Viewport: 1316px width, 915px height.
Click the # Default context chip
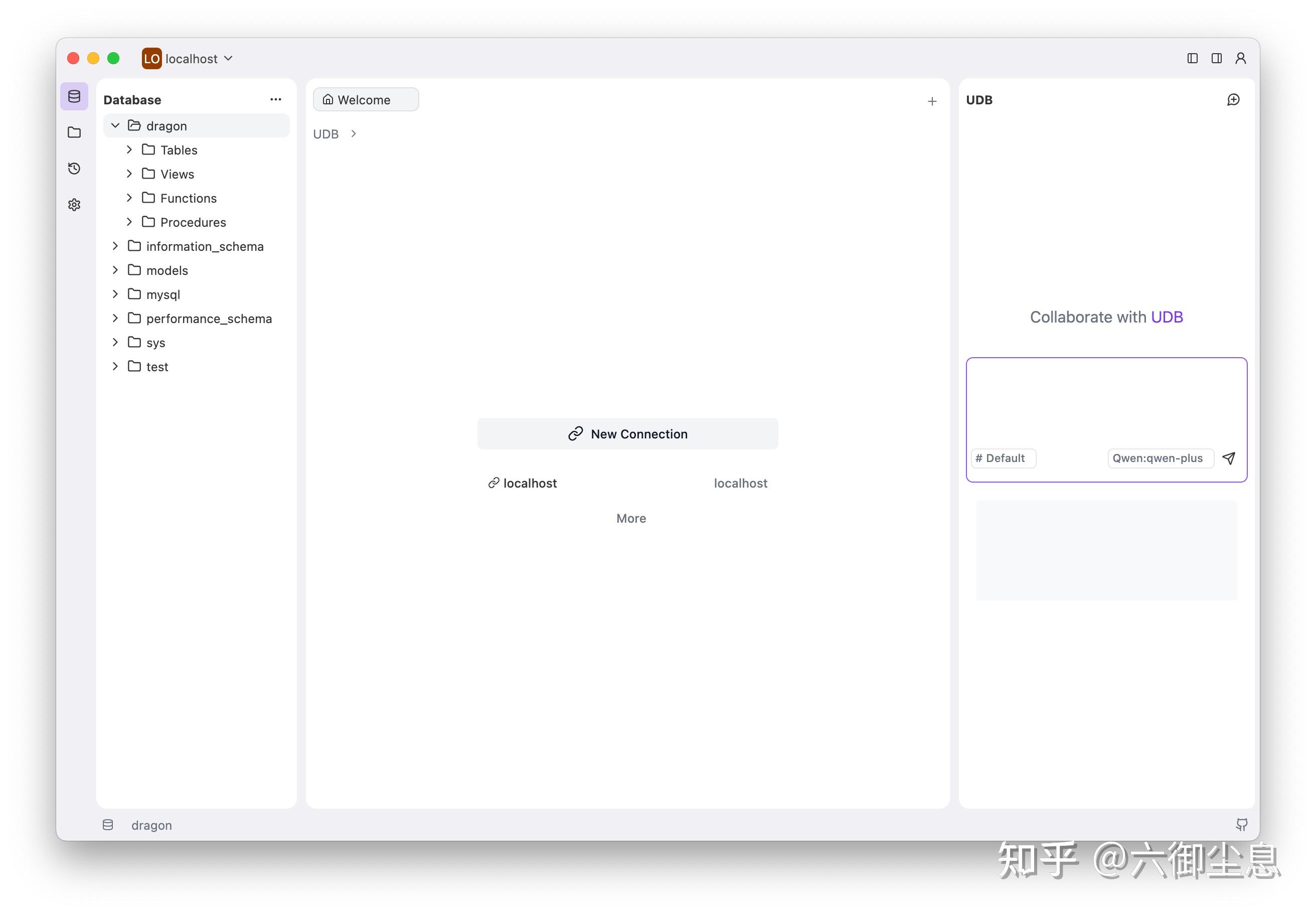point(1003,458)
